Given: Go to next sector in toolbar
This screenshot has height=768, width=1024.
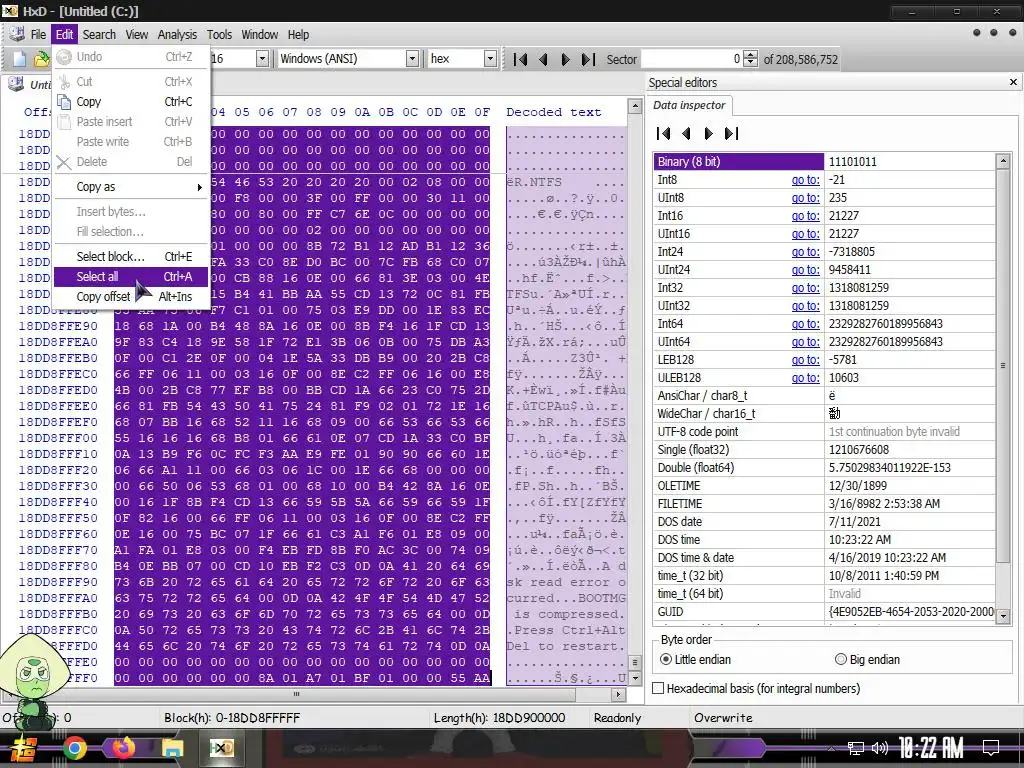Looking at the screenshot, I should (x=566, y=59).
